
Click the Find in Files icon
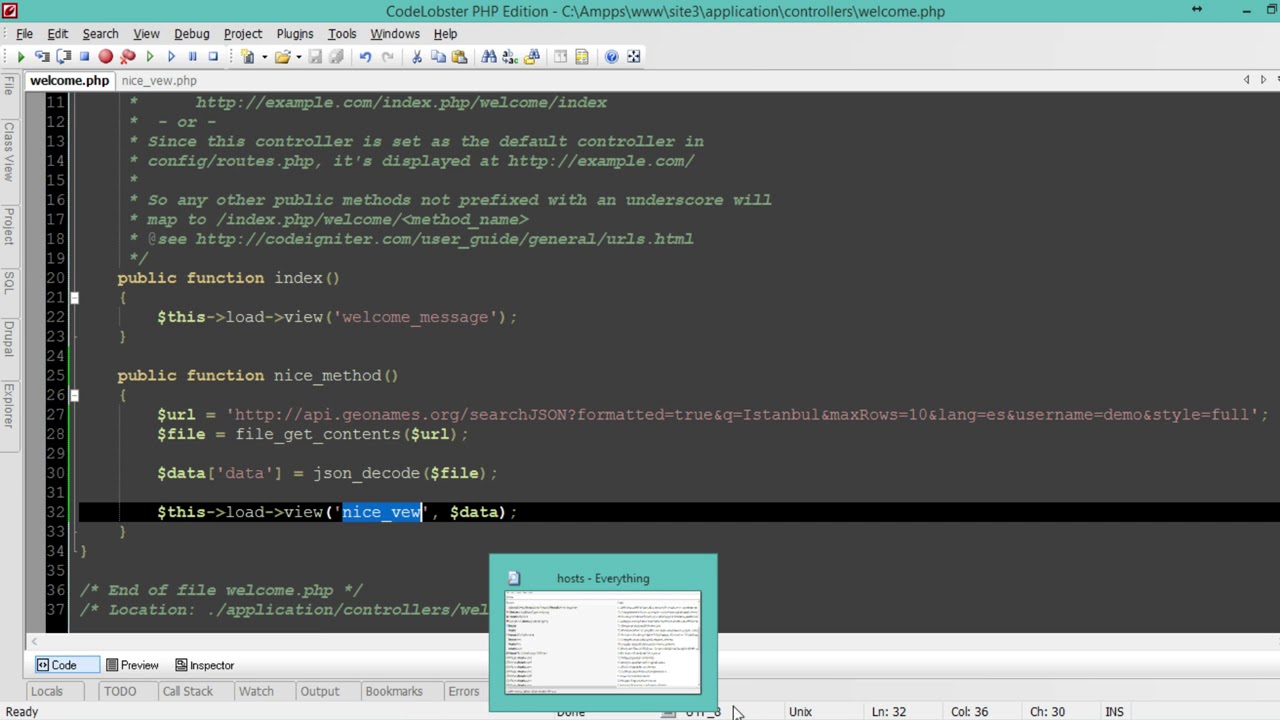[532, 57]
